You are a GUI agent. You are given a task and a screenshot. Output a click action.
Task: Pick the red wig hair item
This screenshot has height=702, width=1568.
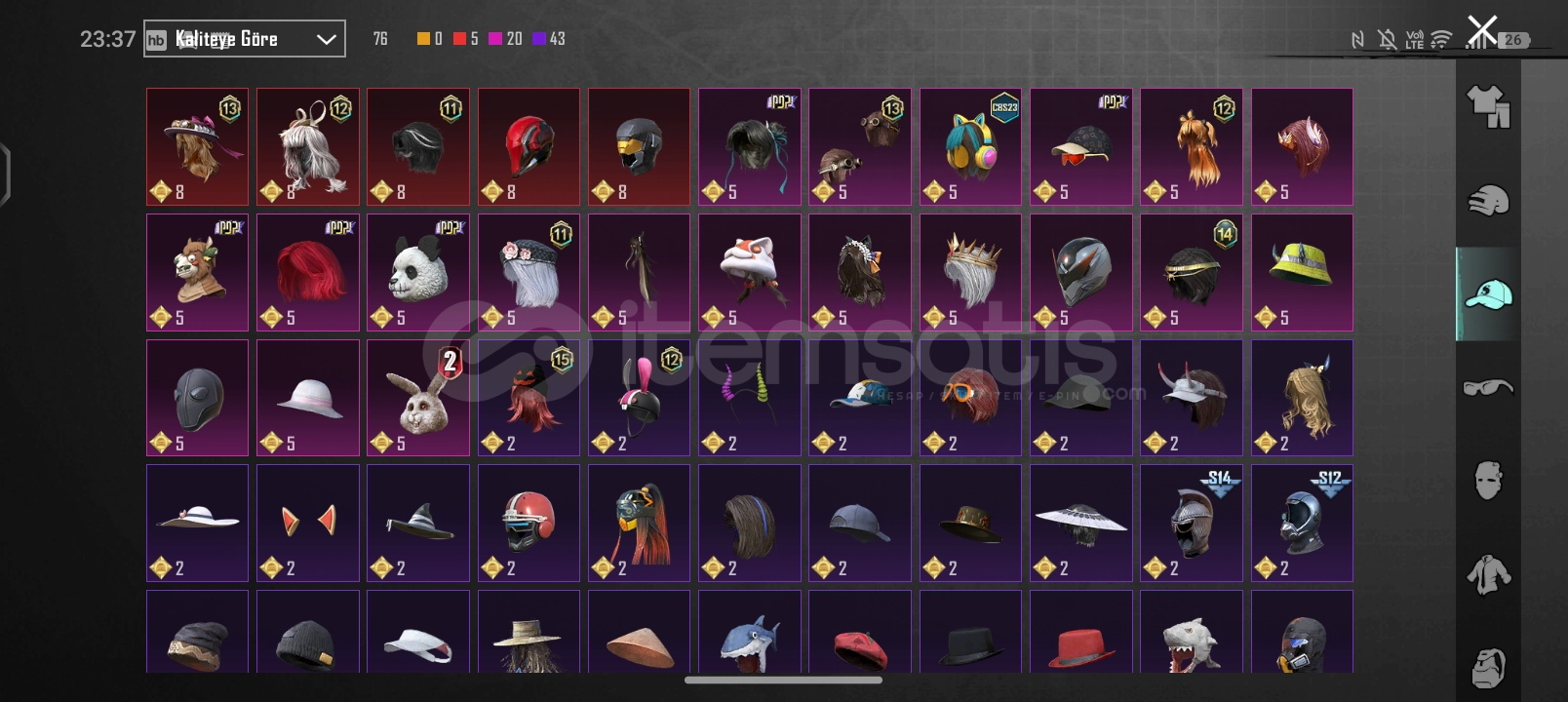[308, 272]
